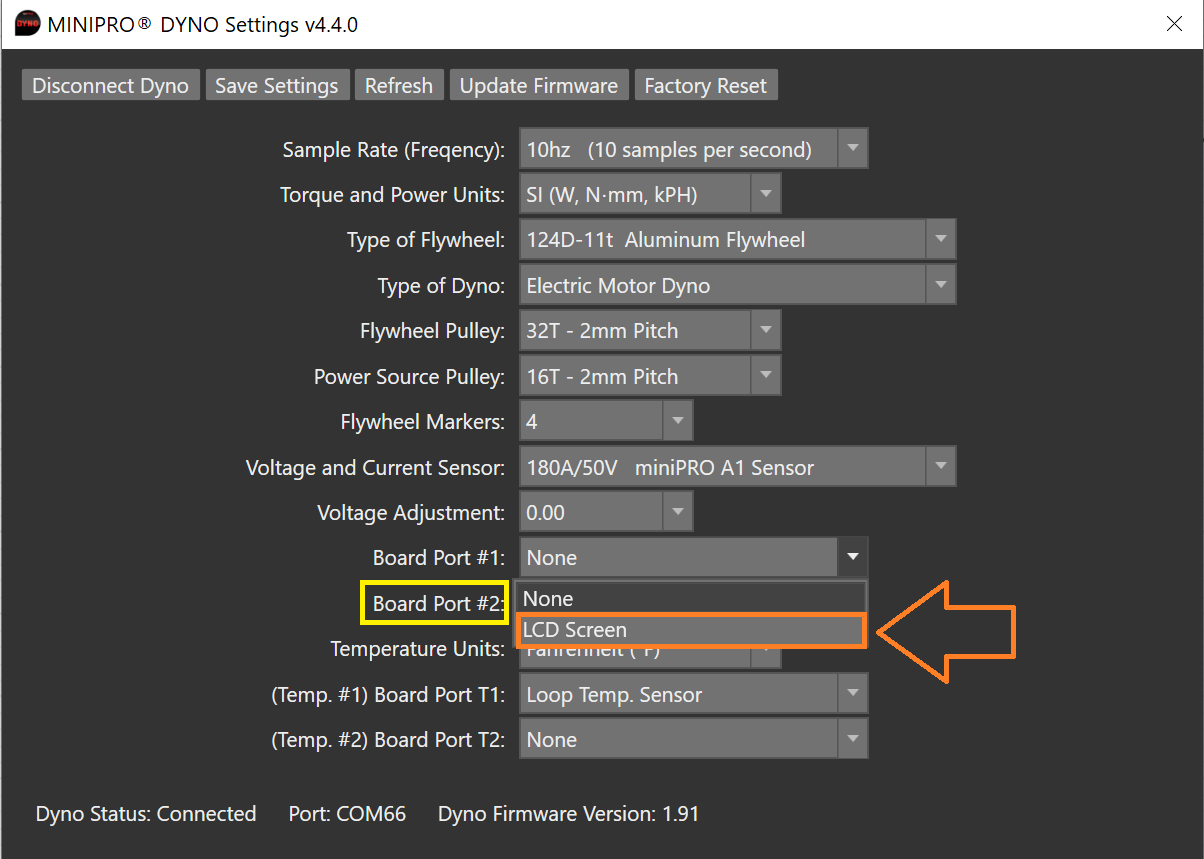Viewport: 1204px width, 859px height.
Task: Click the "Voltage Adjustment:" label
Action: click(x=411, y=513)
